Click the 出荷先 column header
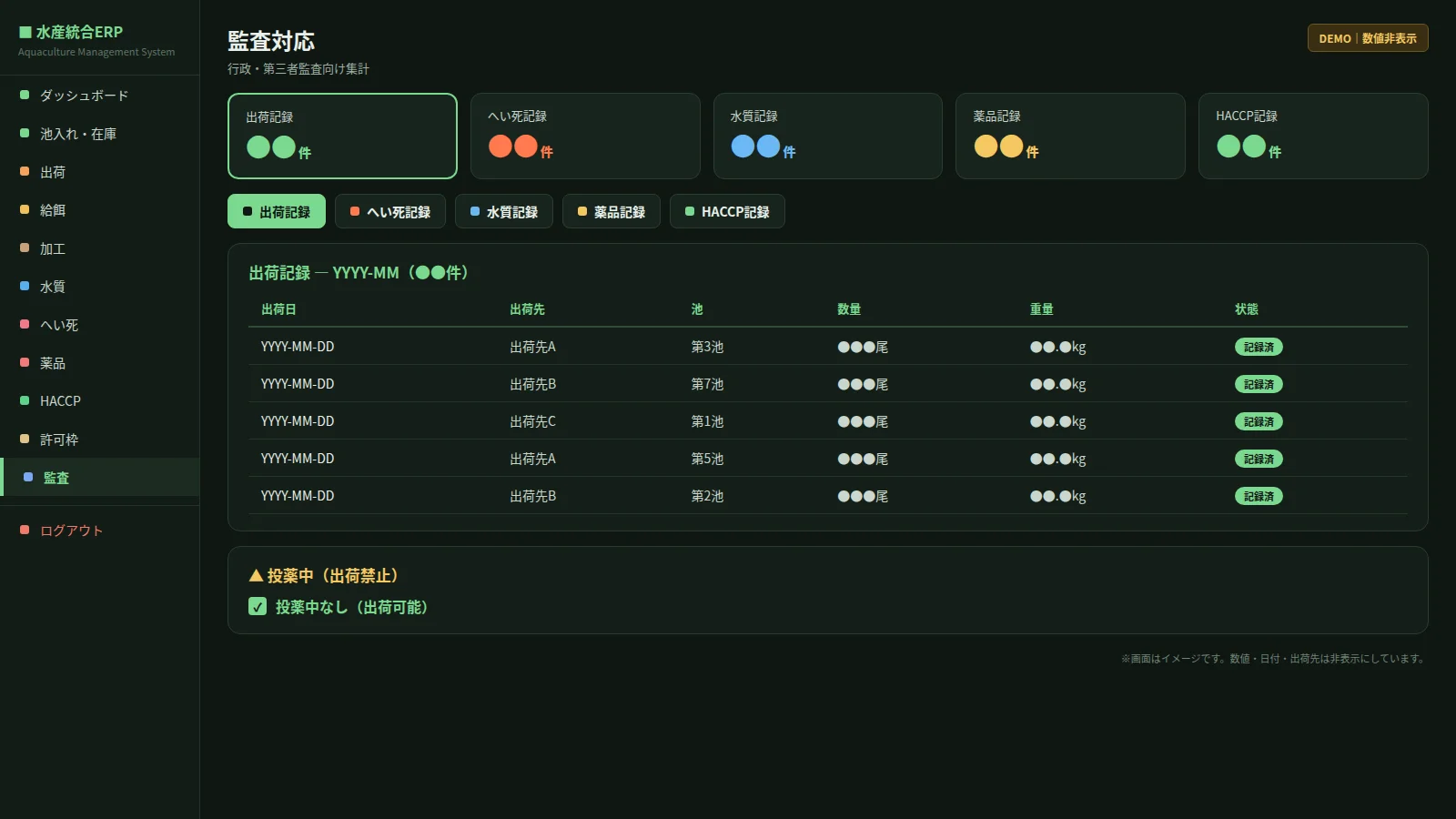Viewport: 1456px width, 819px height. (x=527, y=309)
